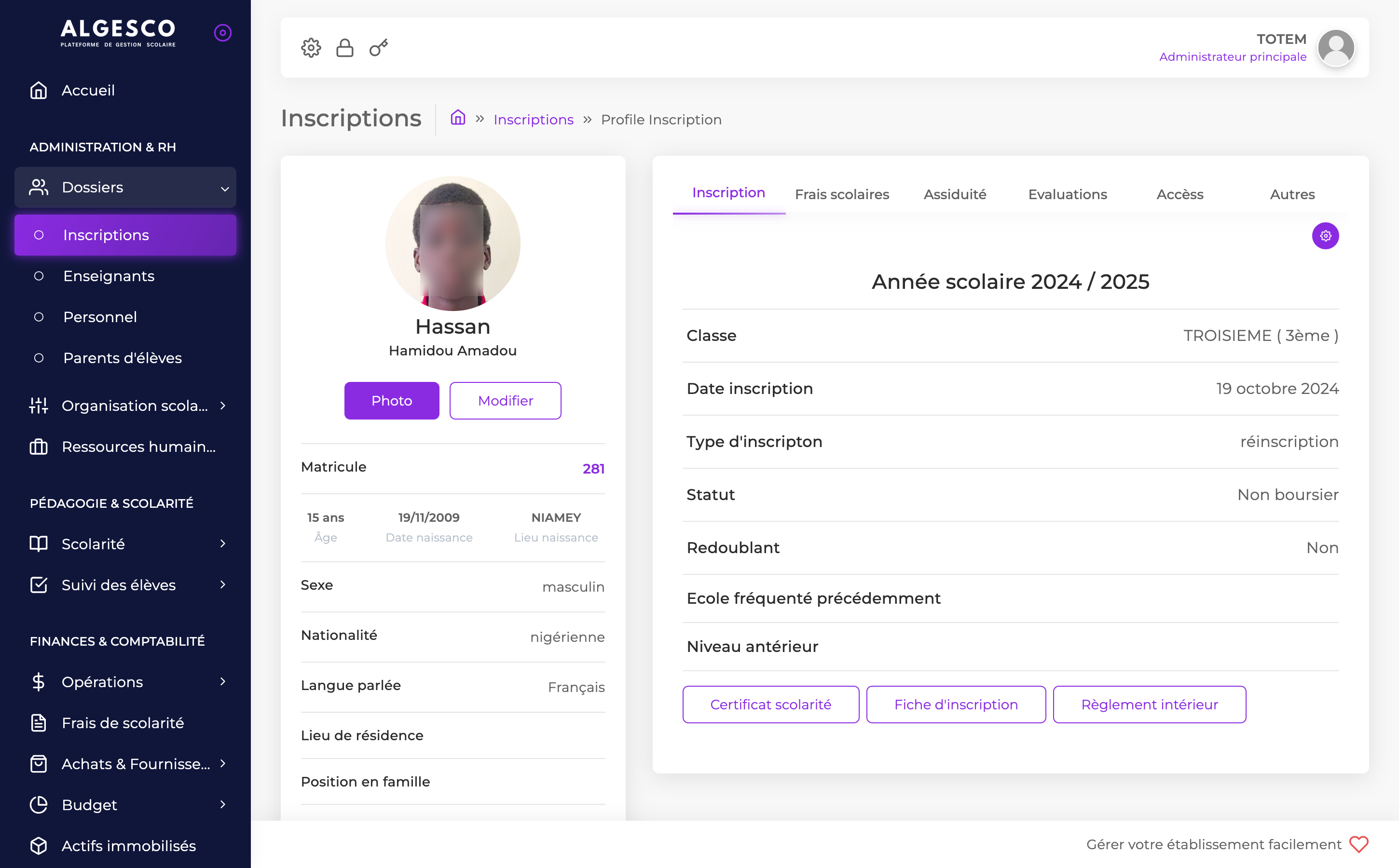
Task: Select the Opérations dollar icon
Action: pyautogui.click(x=38, y=681)
